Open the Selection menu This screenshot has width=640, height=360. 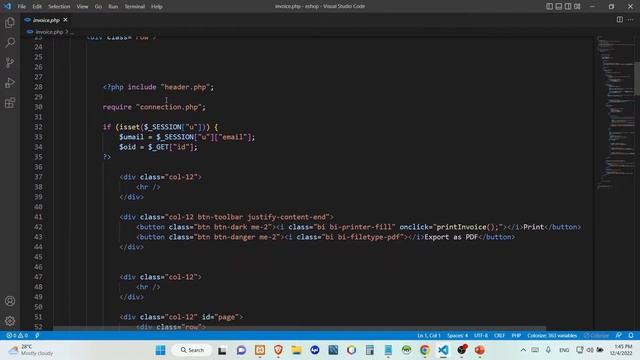click(59, 7)
